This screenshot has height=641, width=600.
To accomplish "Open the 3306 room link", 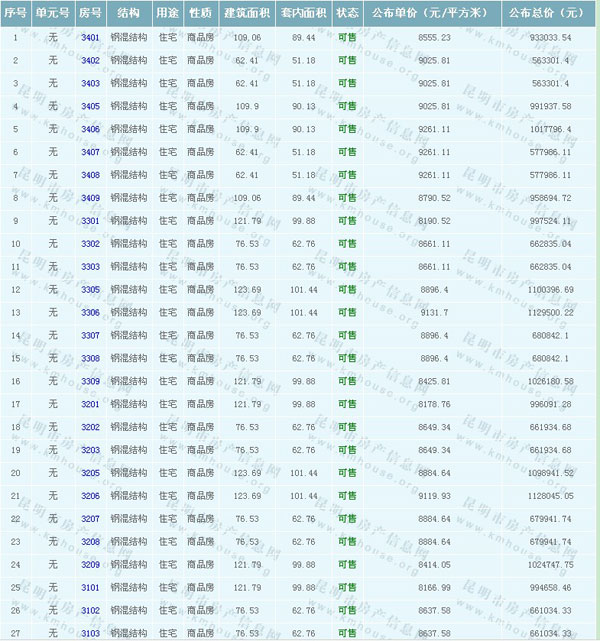I will [90, 313].
